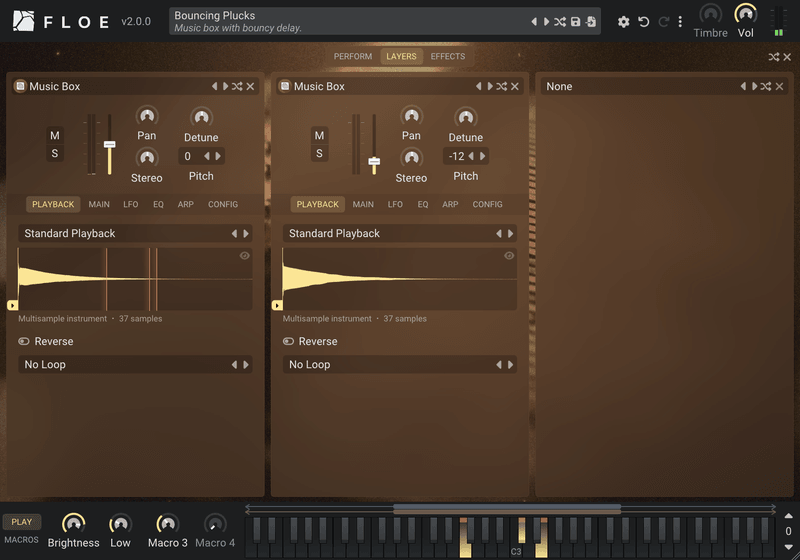Select previous playback mode for second layer
The width and height of the screenshot is (800, 560).
pos(499,234)
